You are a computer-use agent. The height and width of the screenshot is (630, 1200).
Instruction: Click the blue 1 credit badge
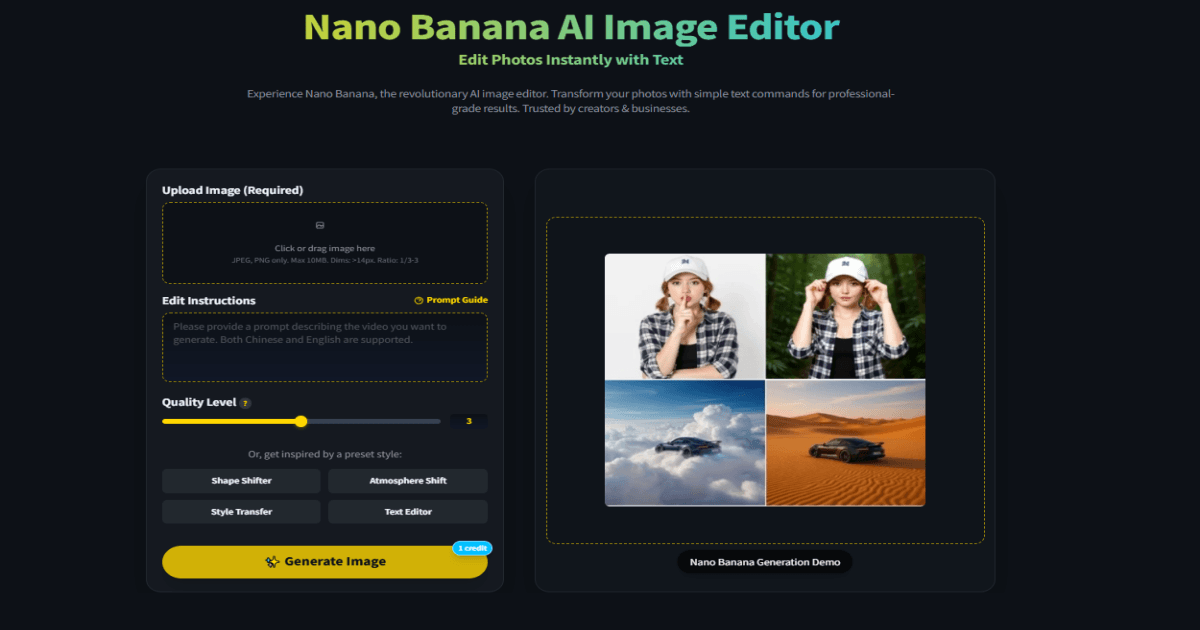click(x=471, y=548)
